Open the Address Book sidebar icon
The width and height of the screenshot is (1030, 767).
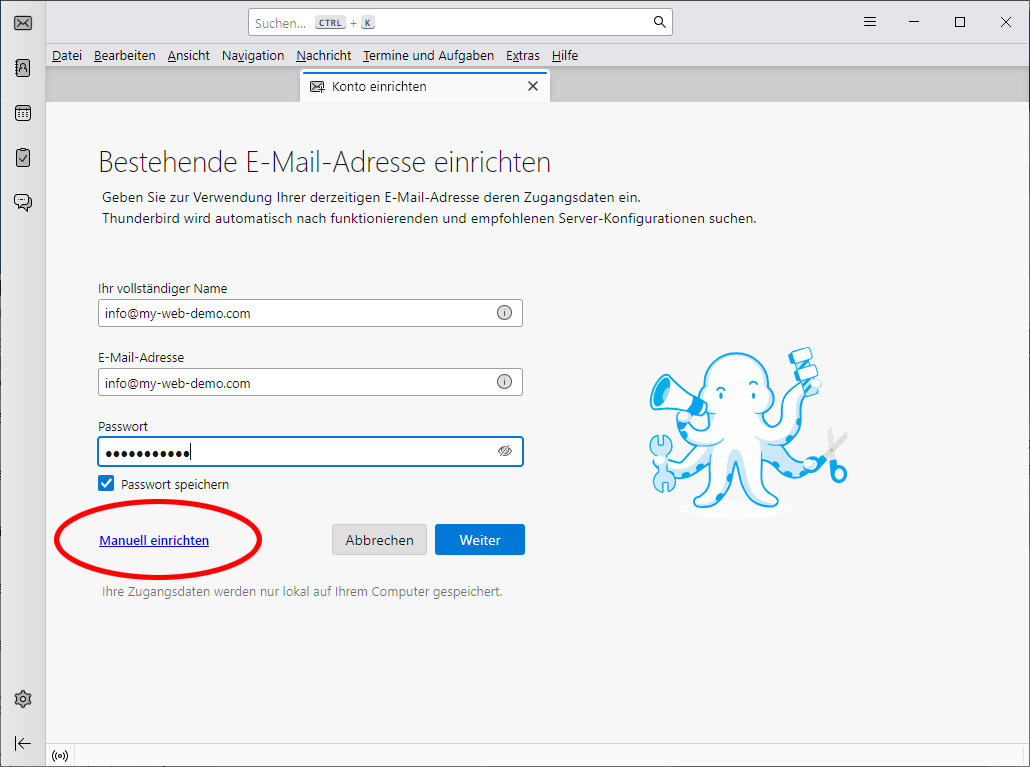click(23, 68)
